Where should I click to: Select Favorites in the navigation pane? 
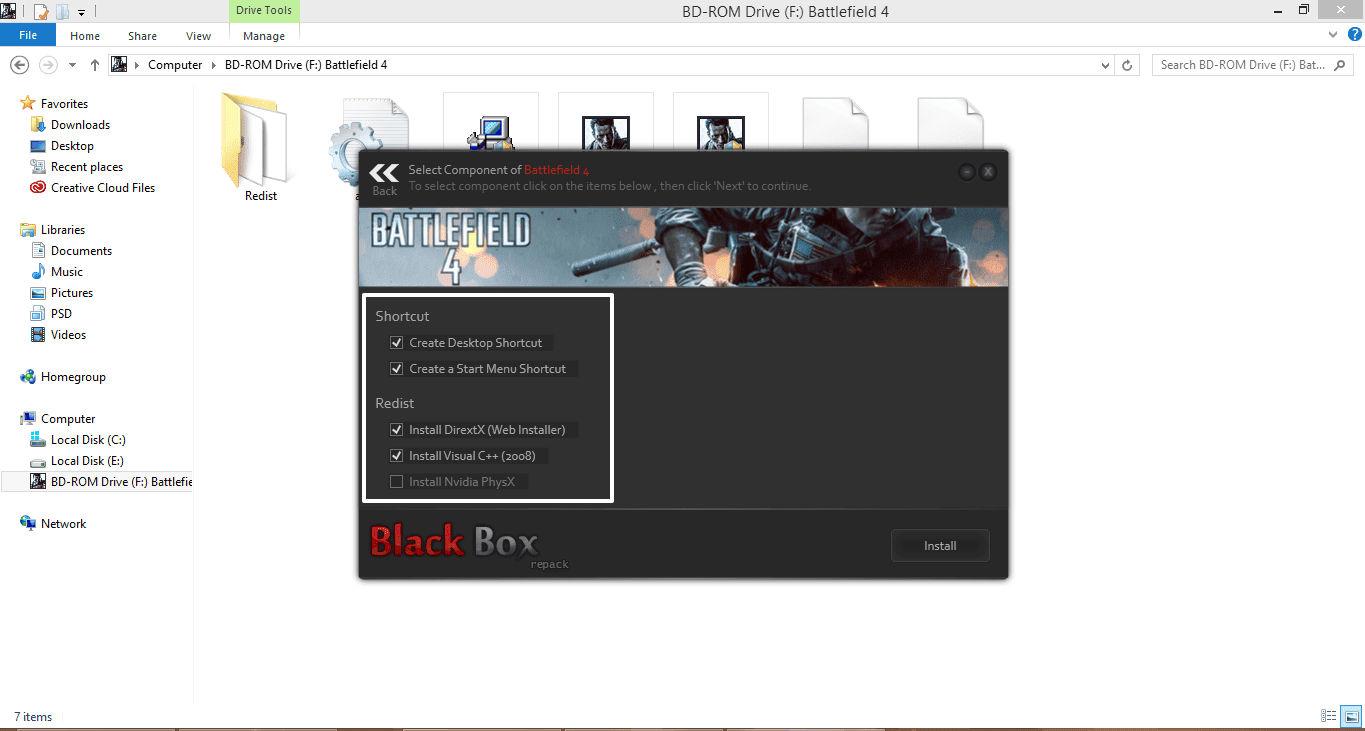tap(64, 104)
